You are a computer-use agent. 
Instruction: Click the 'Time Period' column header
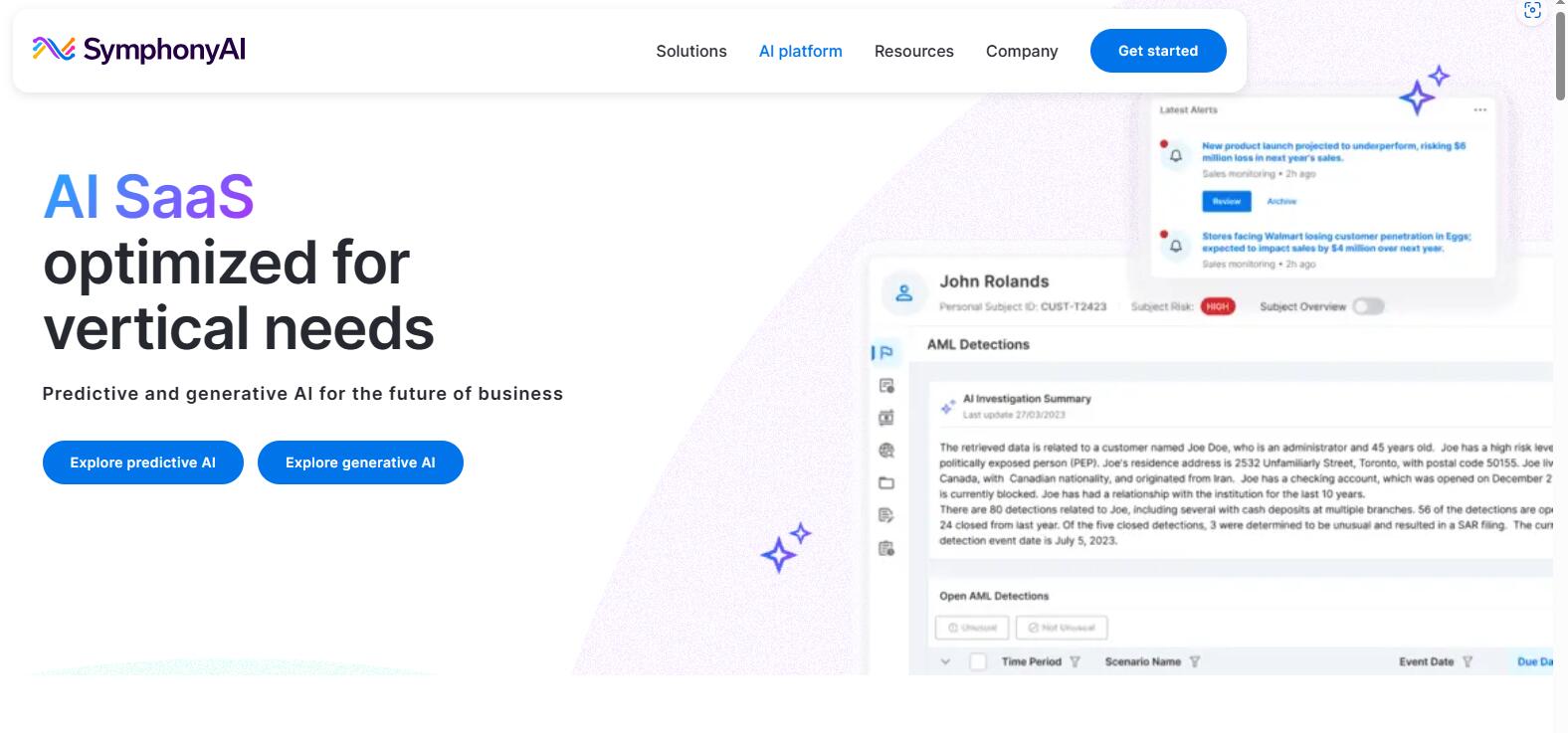1032,661
